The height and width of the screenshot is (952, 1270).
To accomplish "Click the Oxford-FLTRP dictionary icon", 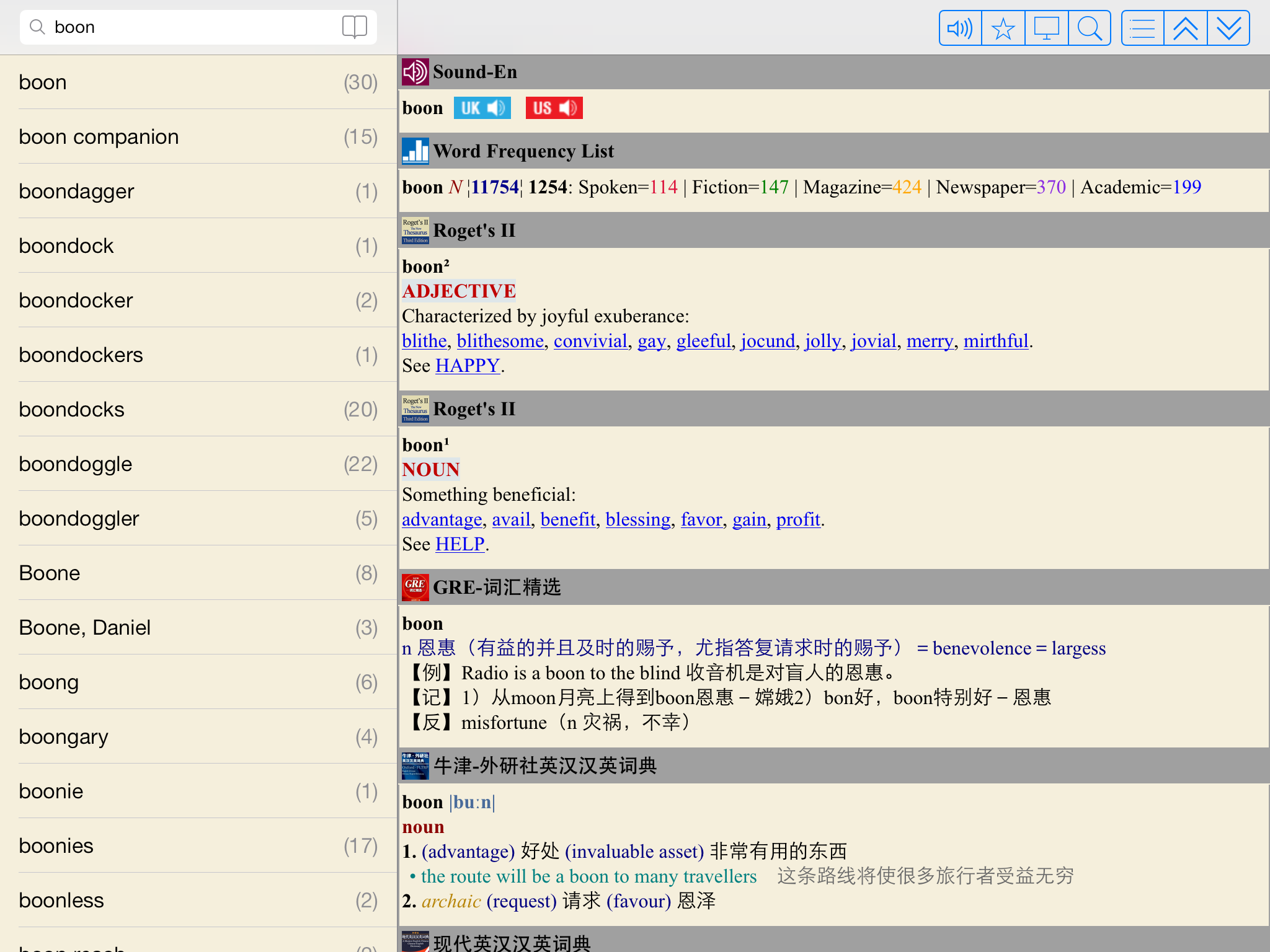I will coord(415,766).
